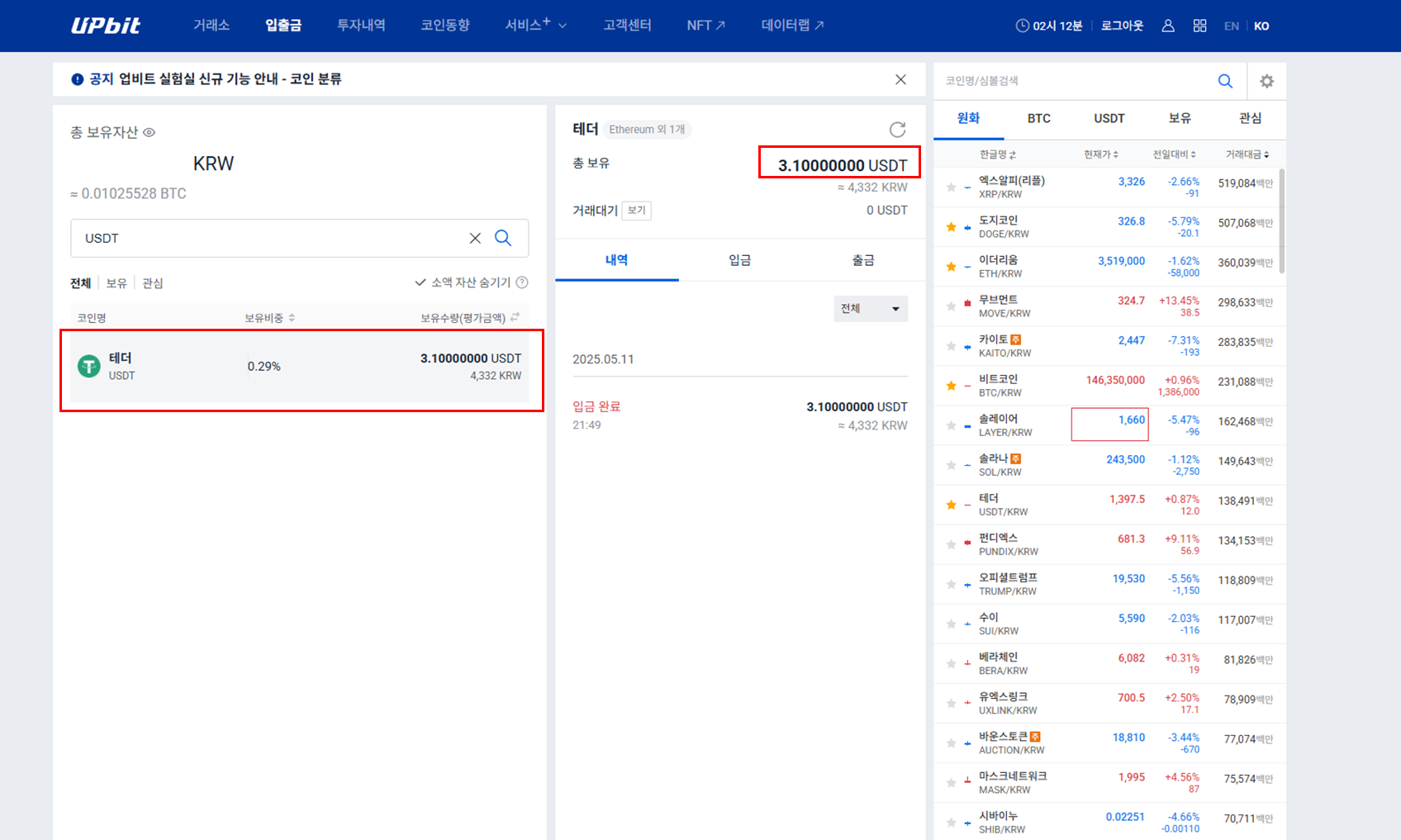Toggle favorite star for 무브먼트
The image size is (1401, 840).
[x=951, y=306]
